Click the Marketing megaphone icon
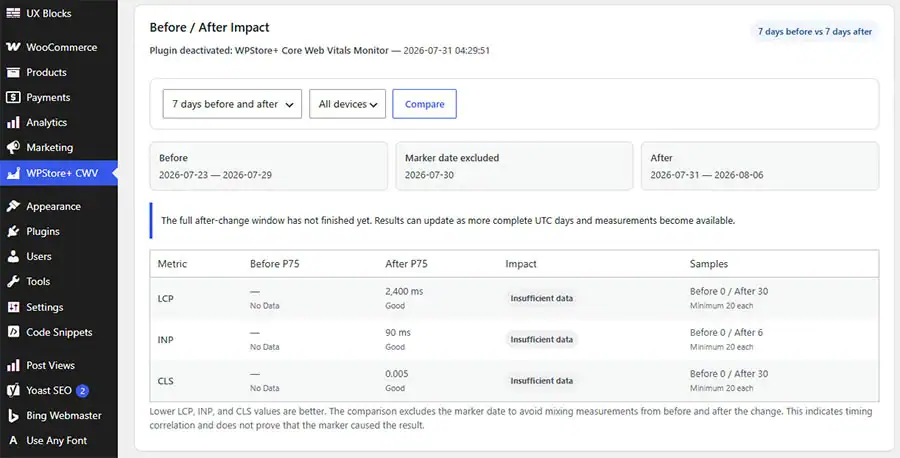This screenshot has width=900, height=458. 13,148
